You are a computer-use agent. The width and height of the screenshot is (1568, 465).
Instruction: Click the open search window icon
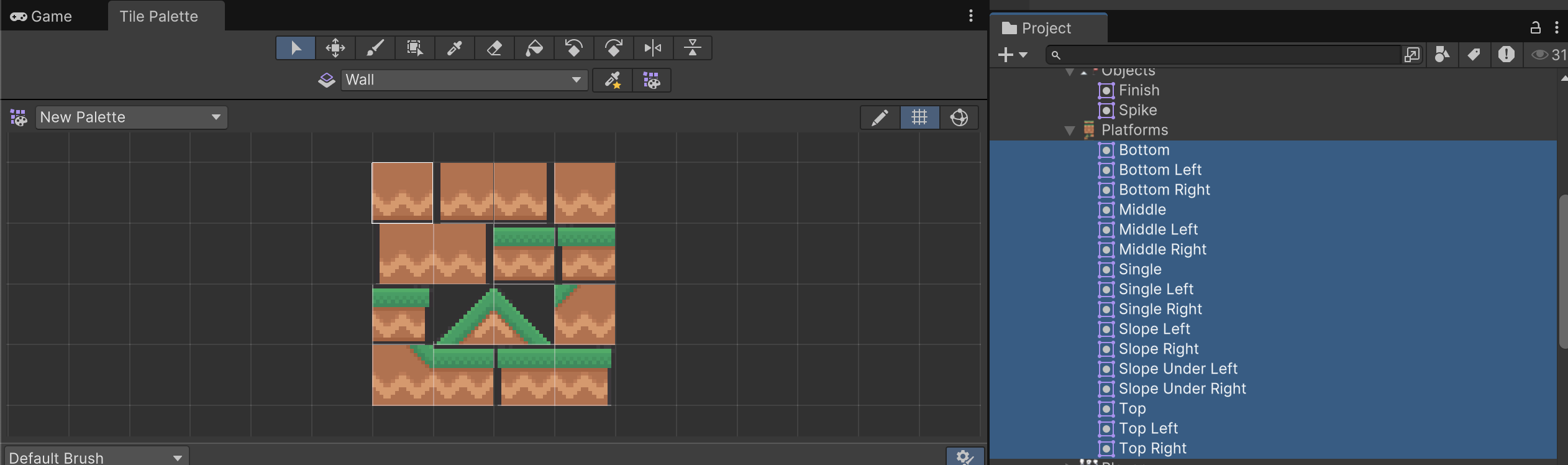(1411, 55)
